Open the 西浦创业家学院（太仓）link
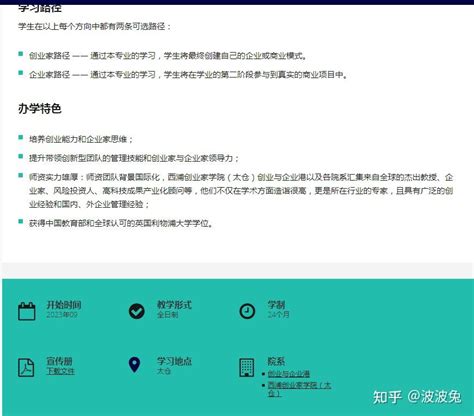Image resolution: width=474 pixels, height=416 pixels. (299, 389)
